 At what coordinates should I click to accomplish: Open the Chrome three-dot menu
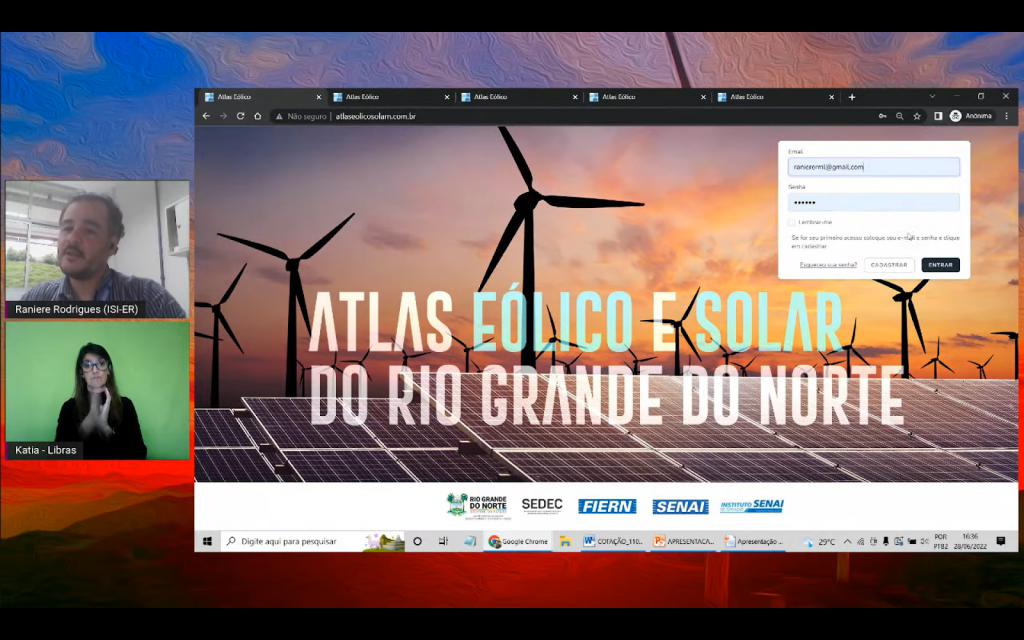click(1006, 116)
